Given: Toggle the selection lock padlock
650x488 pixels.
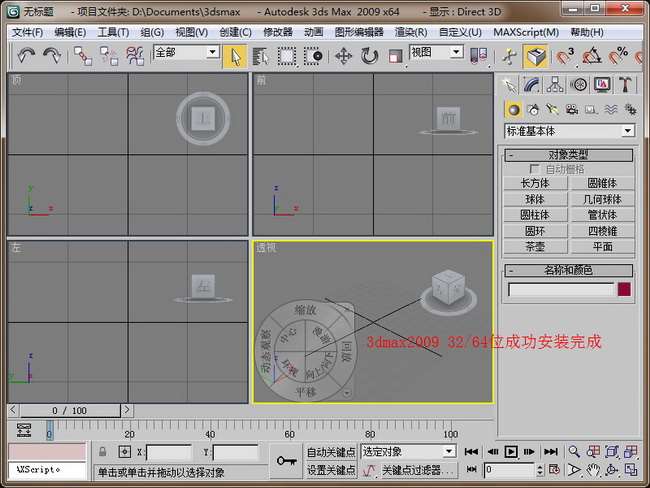Looking at the screenshot, I should [103, 452].
